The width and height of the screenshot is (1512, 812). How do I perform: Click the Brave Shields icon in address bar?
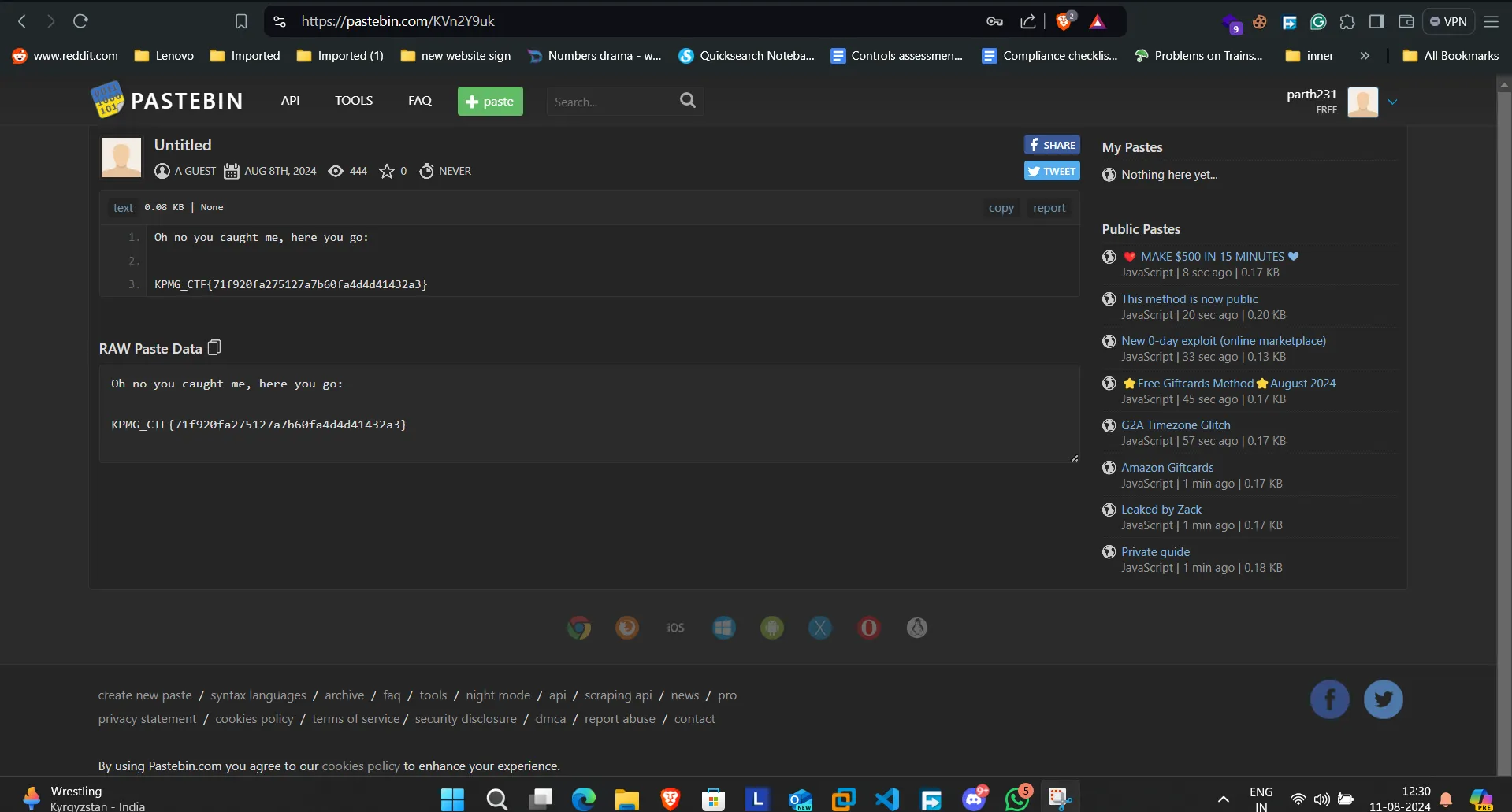pos(1064,21)
